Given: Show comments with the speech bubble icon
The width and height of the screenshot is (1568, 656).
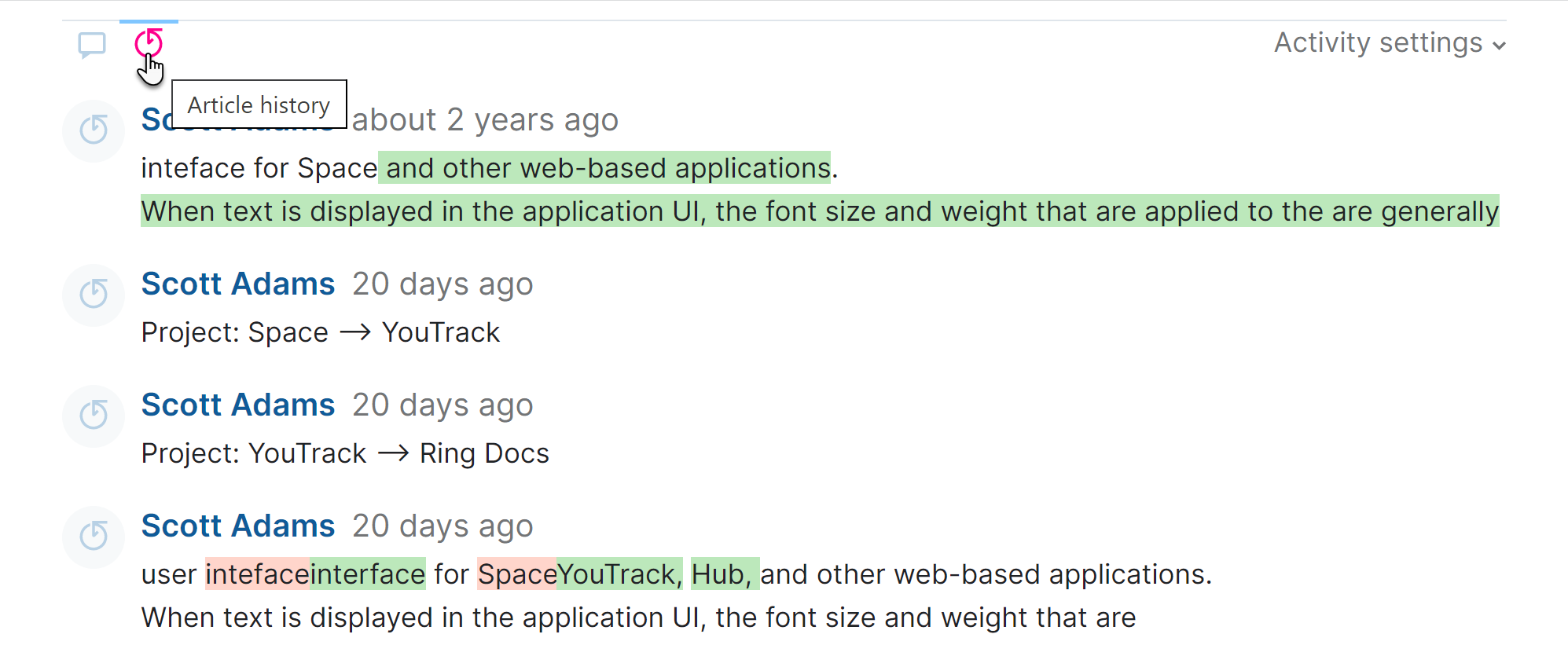Looking at the screenshot, I should coord(92,44).
